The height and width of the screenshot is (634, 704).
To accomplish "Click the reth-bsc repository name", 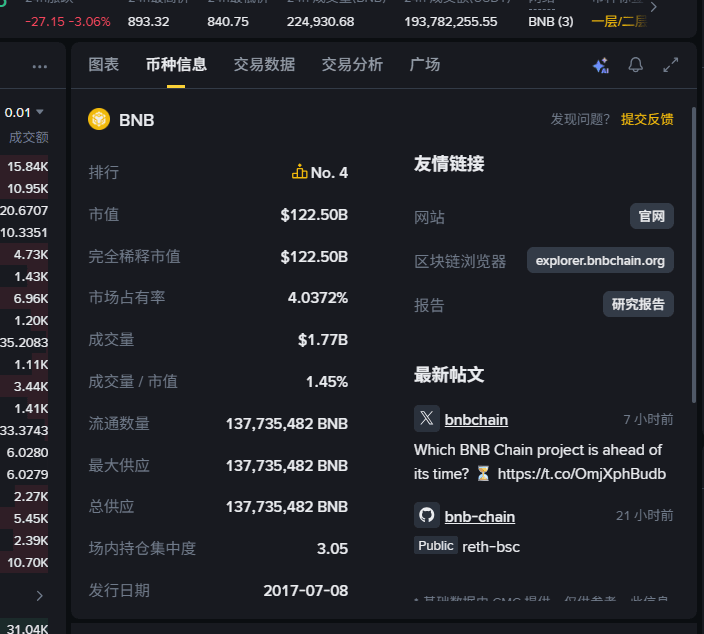I will pyautogui.click(x=491, y=546).
